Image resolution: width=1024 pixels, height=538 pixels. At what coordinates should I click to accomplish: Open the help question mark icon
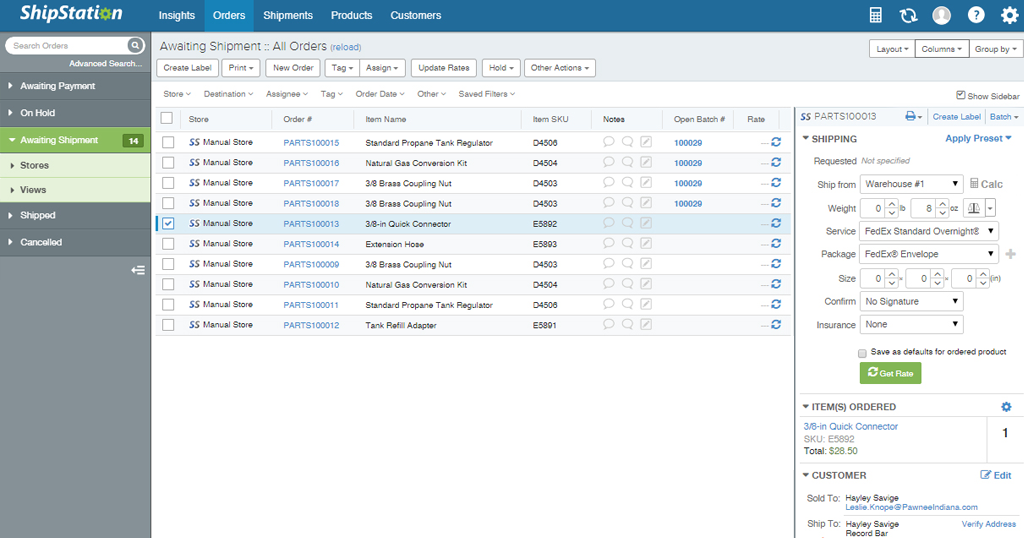(x=976, y=15)
